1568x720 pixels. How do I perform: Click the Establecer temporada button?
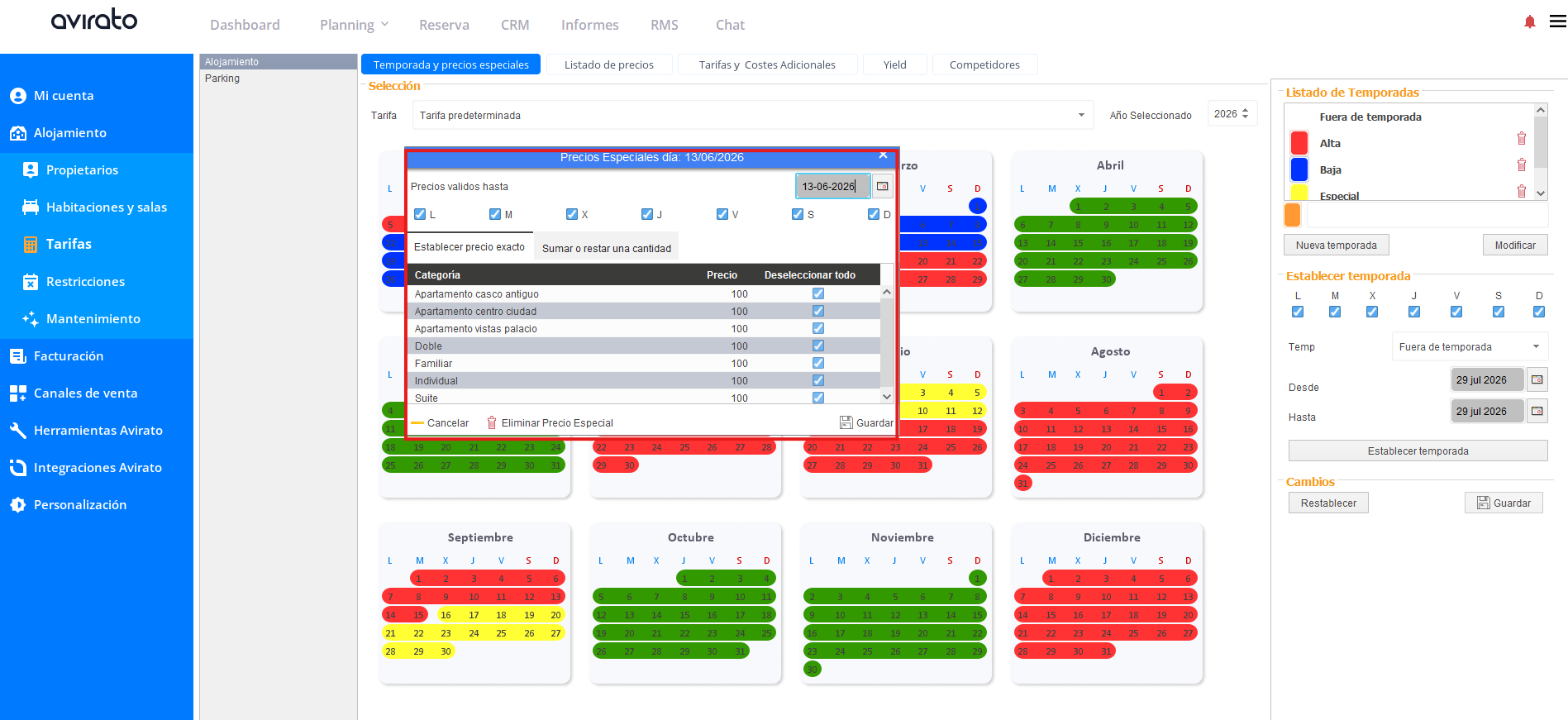click(x=1418, y=451)
